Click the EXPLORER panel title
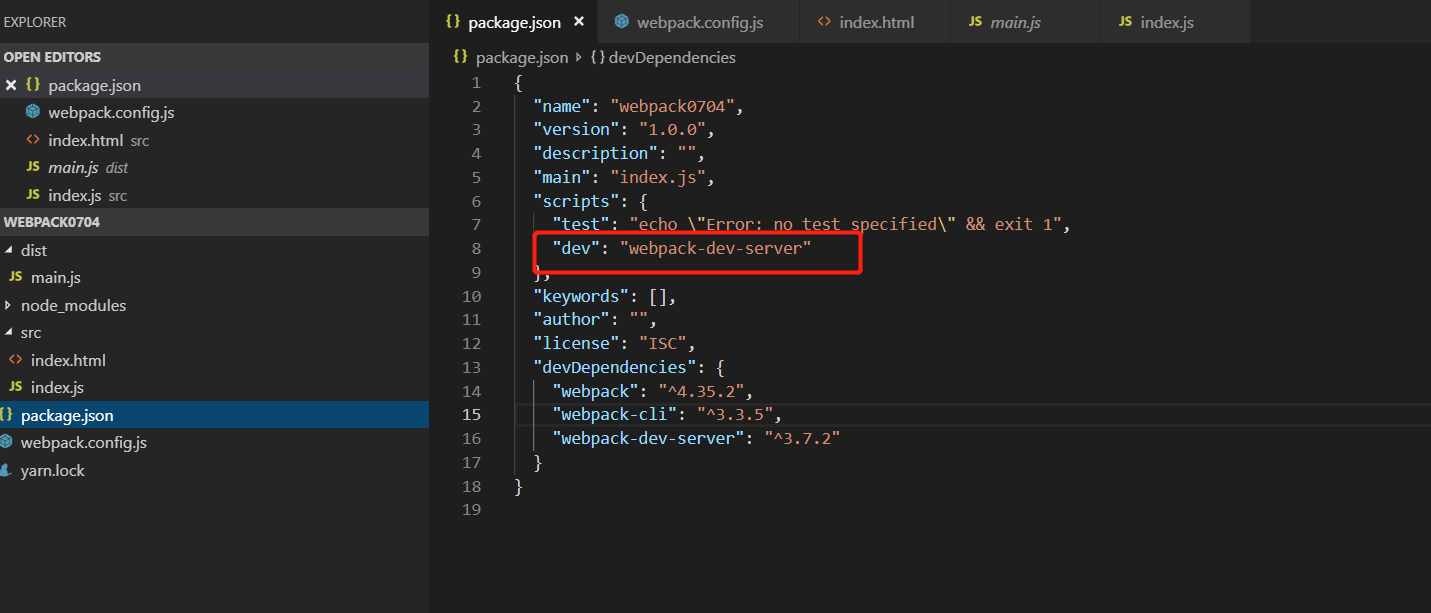Screen dimensions: 1431x613 tap(35, 21)
